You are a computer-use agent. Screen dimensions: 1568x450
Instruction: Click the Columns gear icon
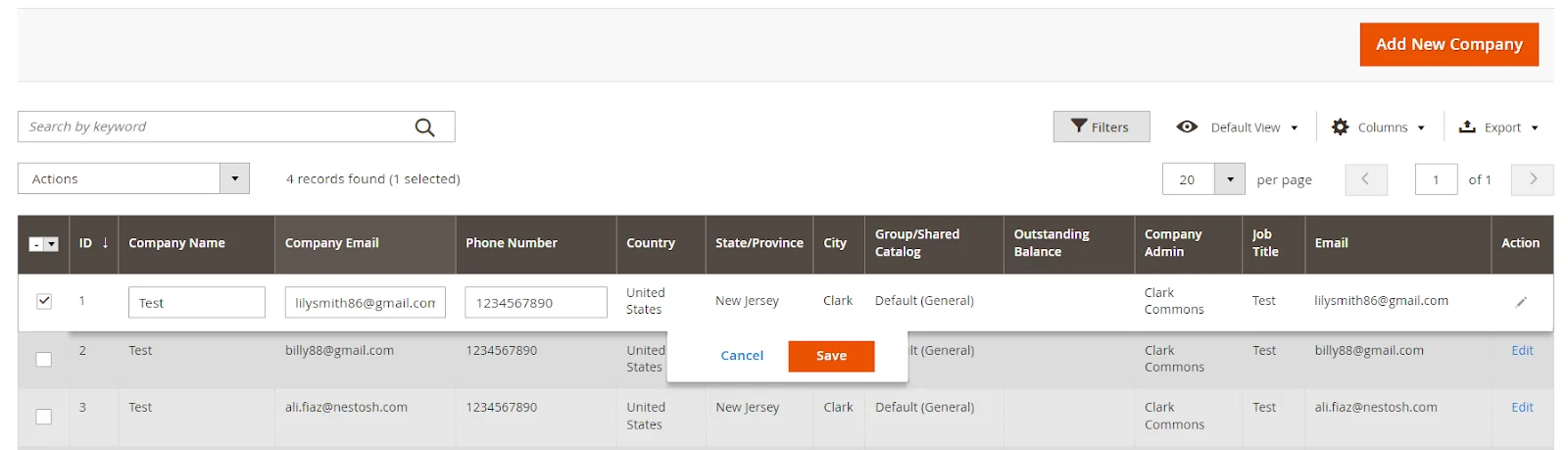[1340, 127]
